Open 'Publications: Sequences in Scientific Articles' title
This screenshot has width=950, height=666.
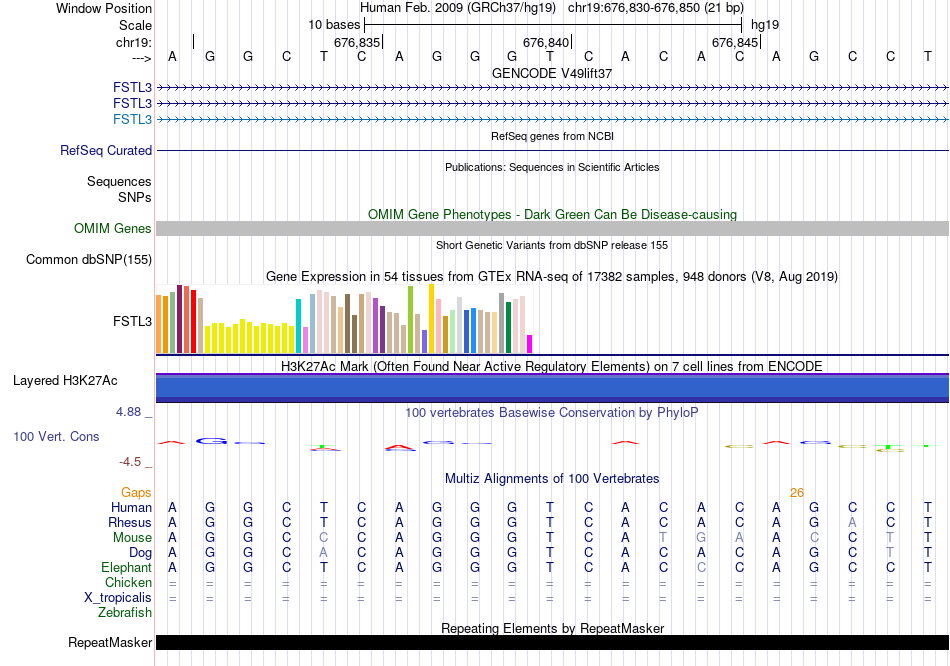[552, 167]
